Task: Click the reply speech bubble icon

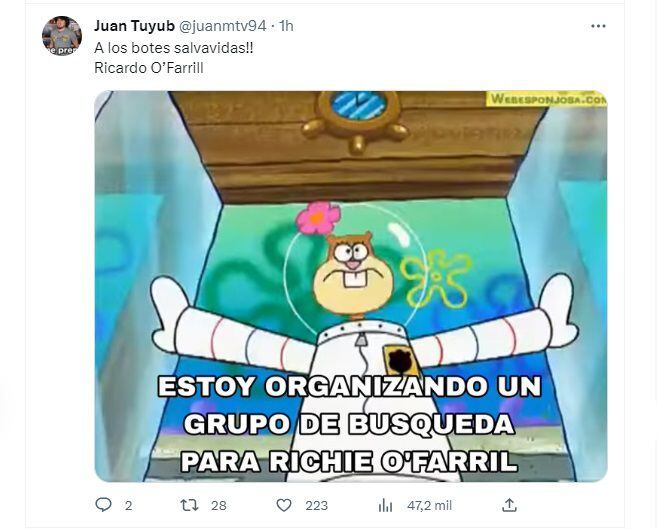Action: (103, 505)
